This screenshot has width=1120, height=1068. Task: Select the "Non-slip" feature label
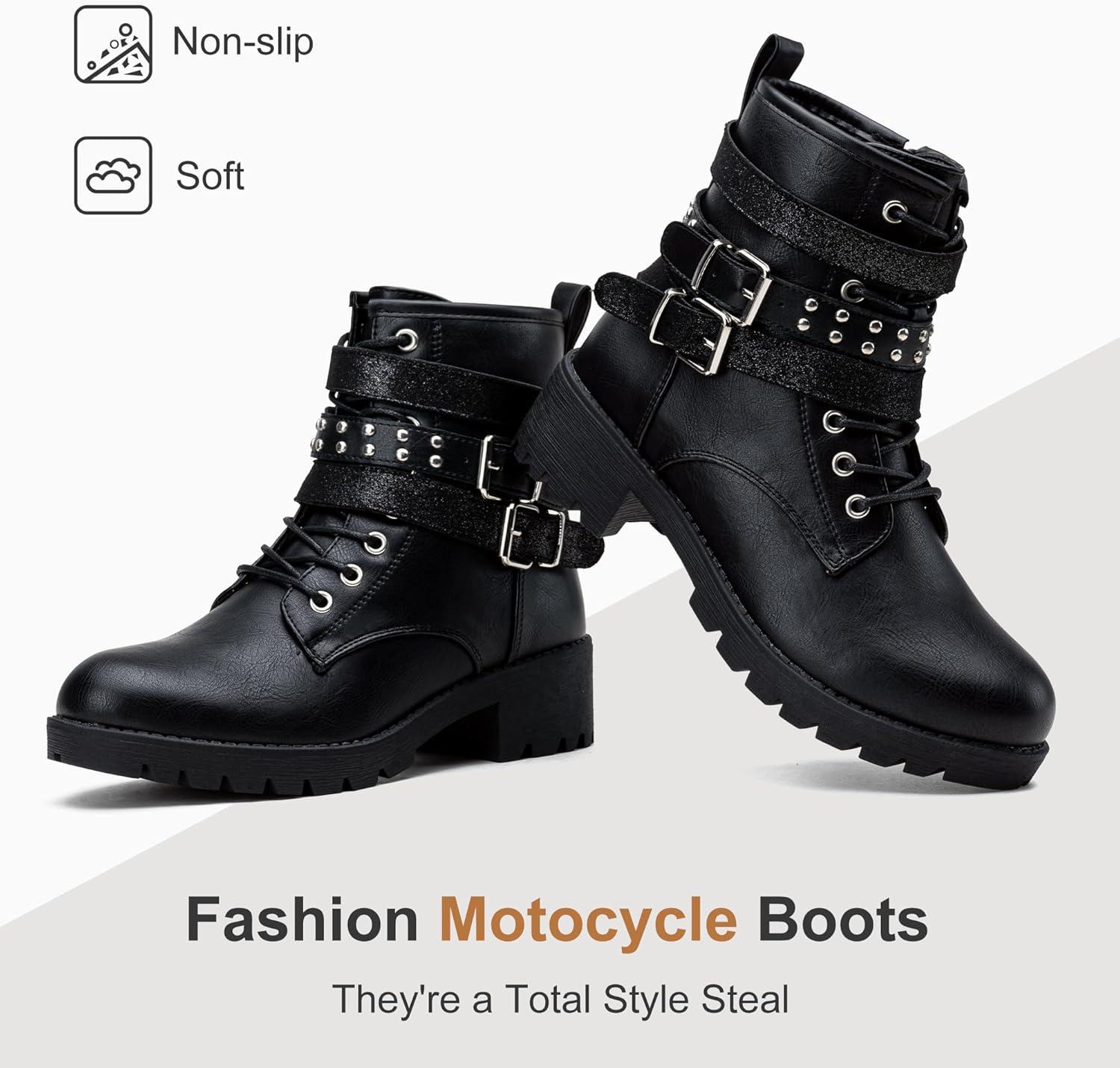[243, 41]
